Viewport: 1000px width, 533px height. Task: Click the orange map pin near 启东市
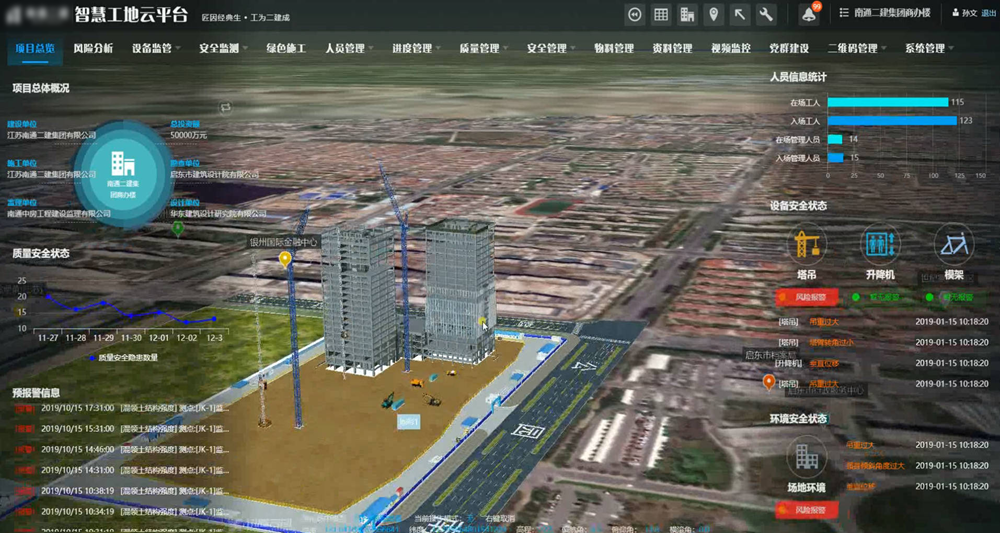click(x=769, y=382)
